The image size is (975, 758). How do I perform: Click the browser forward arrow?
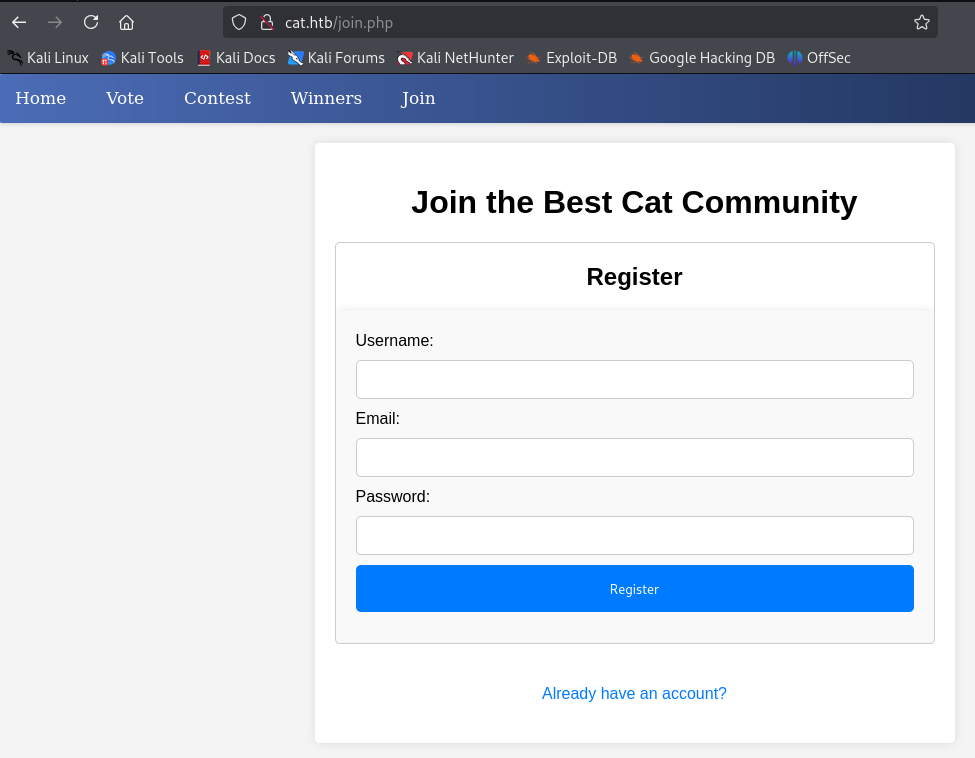click(55, 22)
